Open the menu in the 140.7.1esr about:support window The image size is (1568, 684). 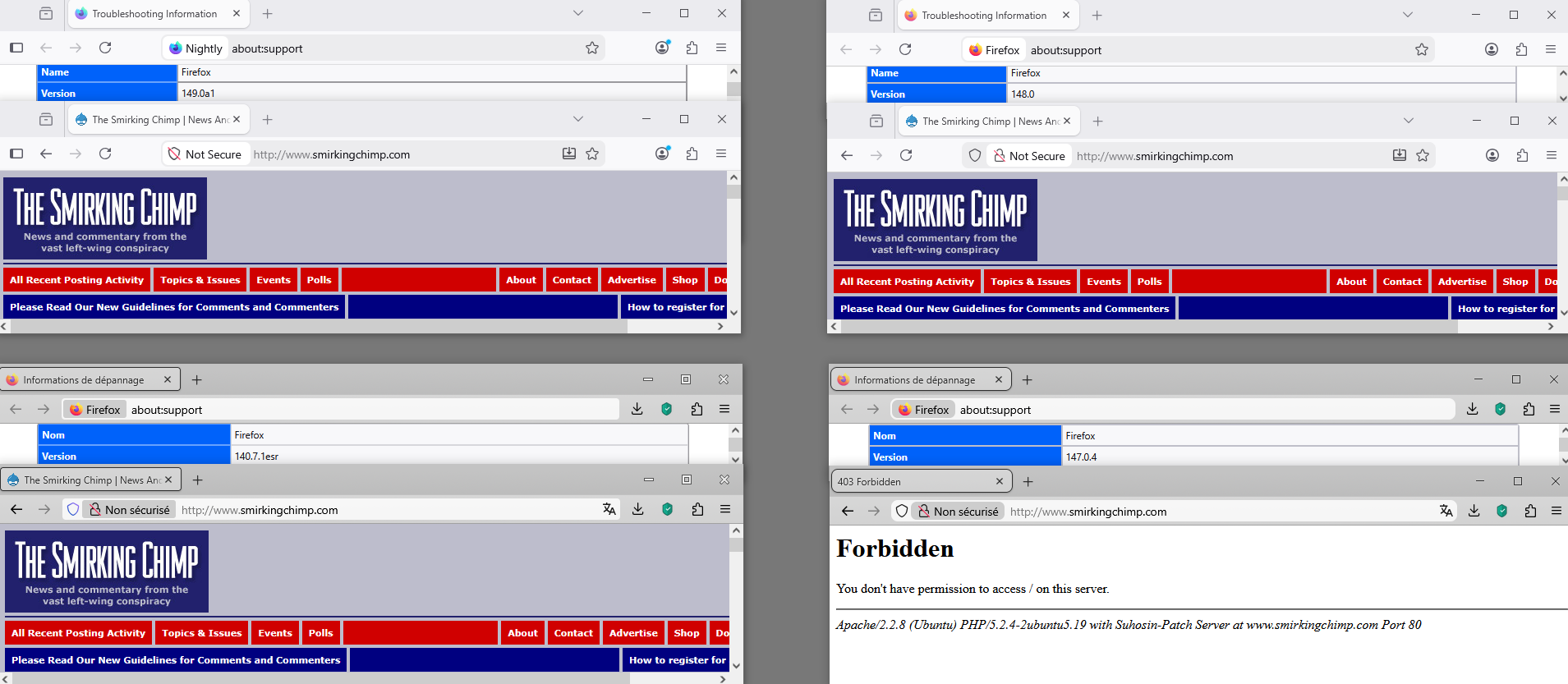click(724, 409)
